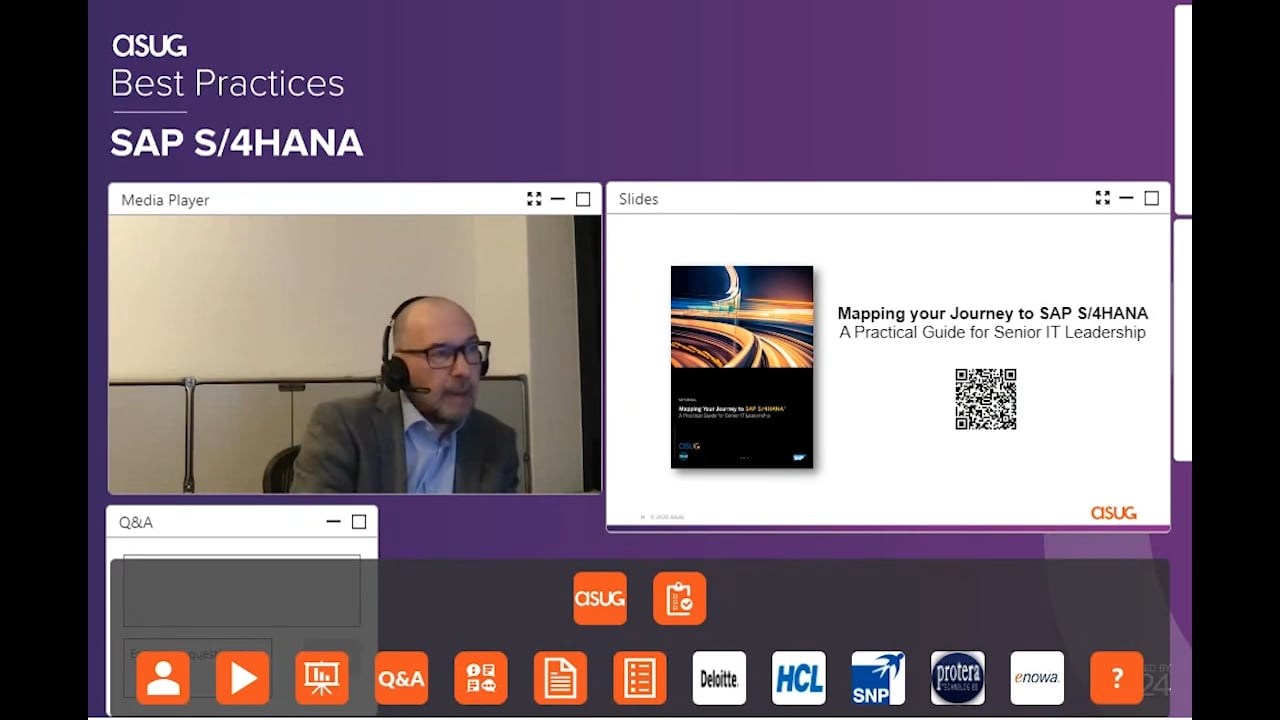Open the Deloitte sponsor icon
The width and height of the screenshot is (1280, 720).
(x=719, y=678)
